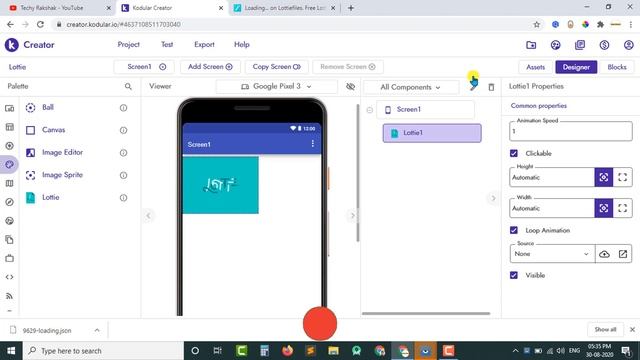Show info for the Lottie component
Viewport: 640px width, 360px height.
tap(123, 198)
